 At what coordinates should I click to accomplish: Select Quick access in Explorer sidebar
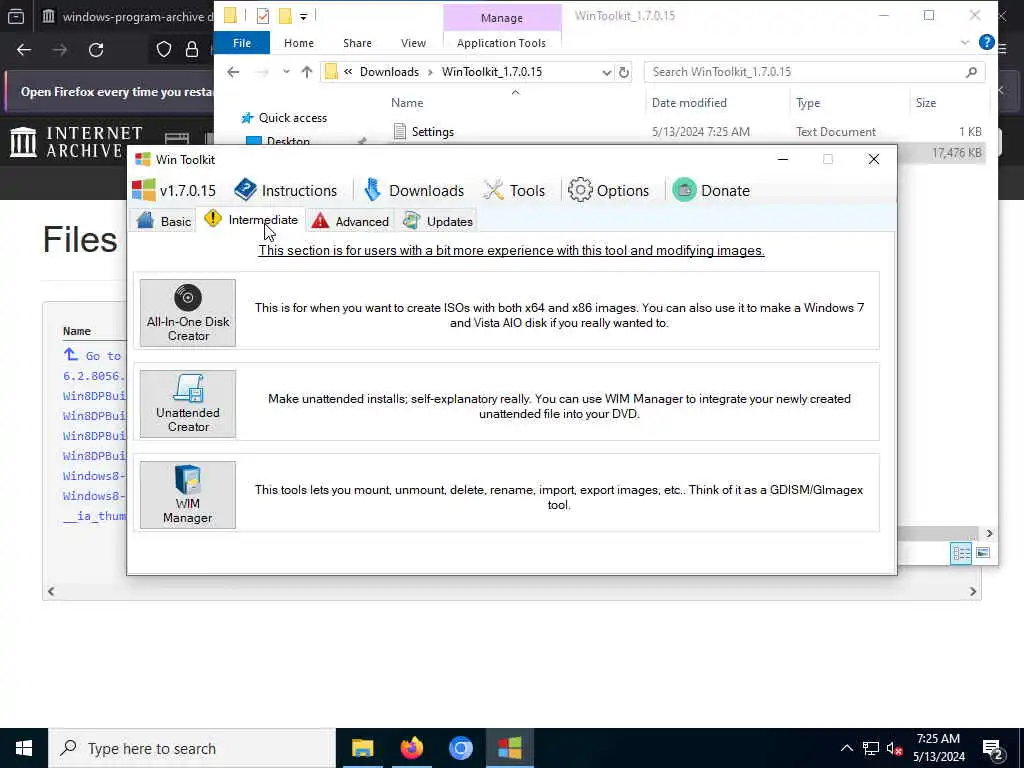(293, 118)
